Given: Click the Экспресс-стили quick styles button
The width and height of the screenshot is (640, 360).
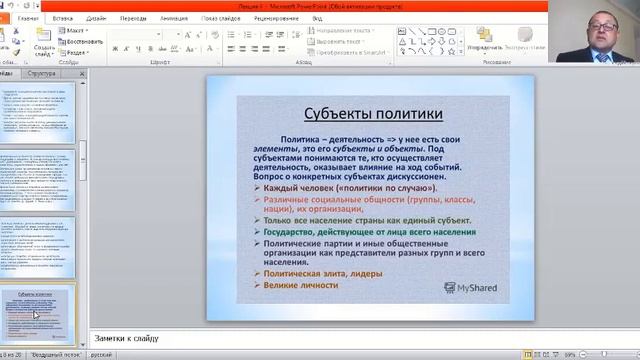Looking at the screenshot, I should [525, 39].
